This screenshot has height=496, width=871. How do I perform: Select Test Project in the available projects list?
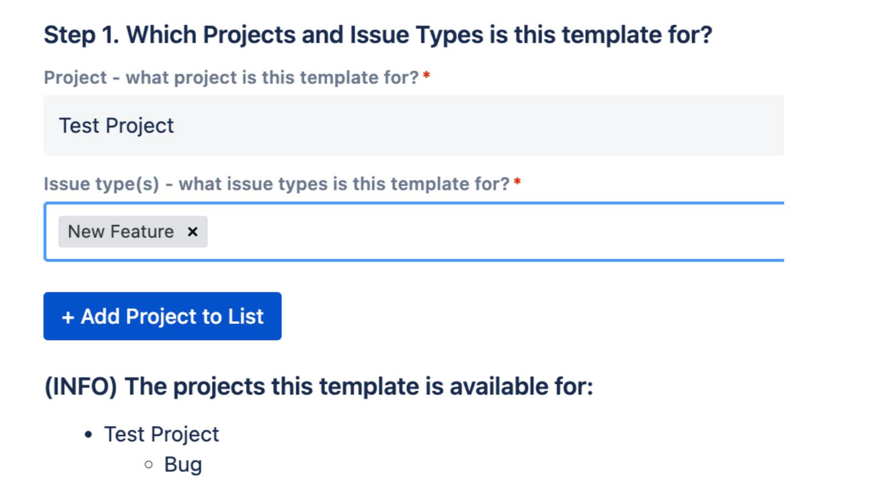point(161,434)
